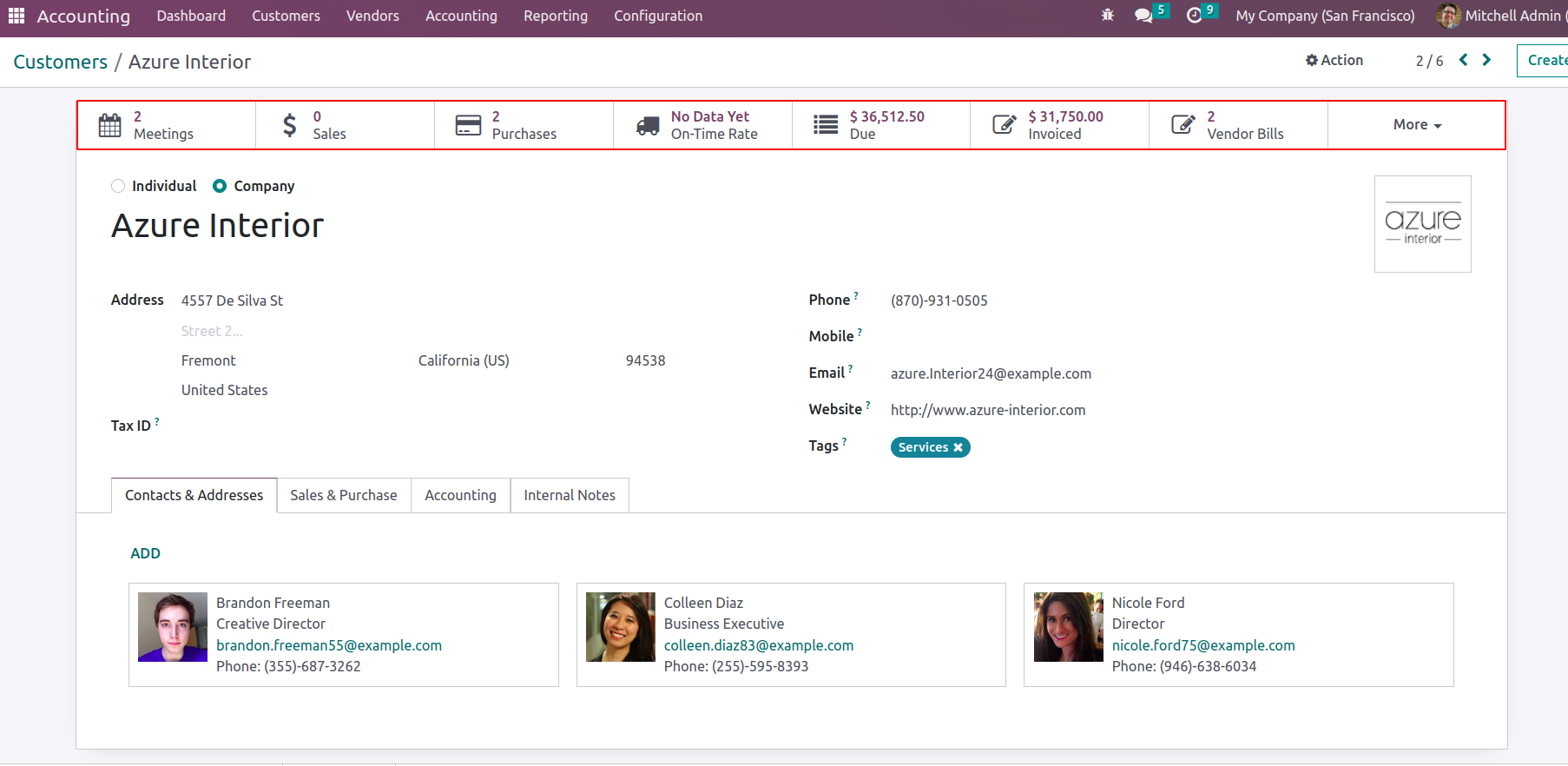Click colleen.diaz83@example.com email link
Viewport: 1568px width, 766px height.
pyautogui.click(x=759, y=645)
